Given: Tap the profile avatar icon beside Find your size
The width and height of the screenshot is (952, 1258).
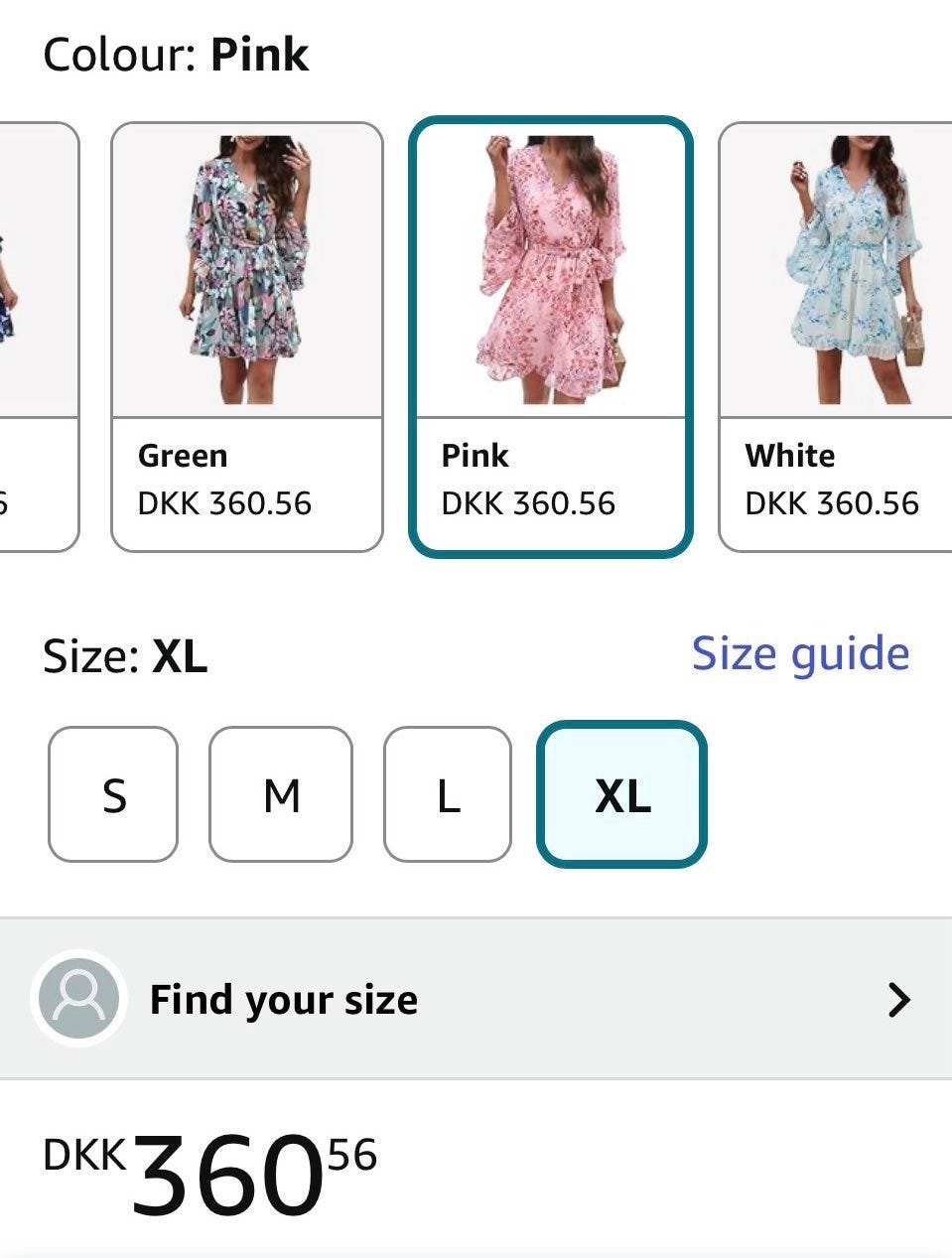Looking at the screenshot, I should [x=78, y=998].
